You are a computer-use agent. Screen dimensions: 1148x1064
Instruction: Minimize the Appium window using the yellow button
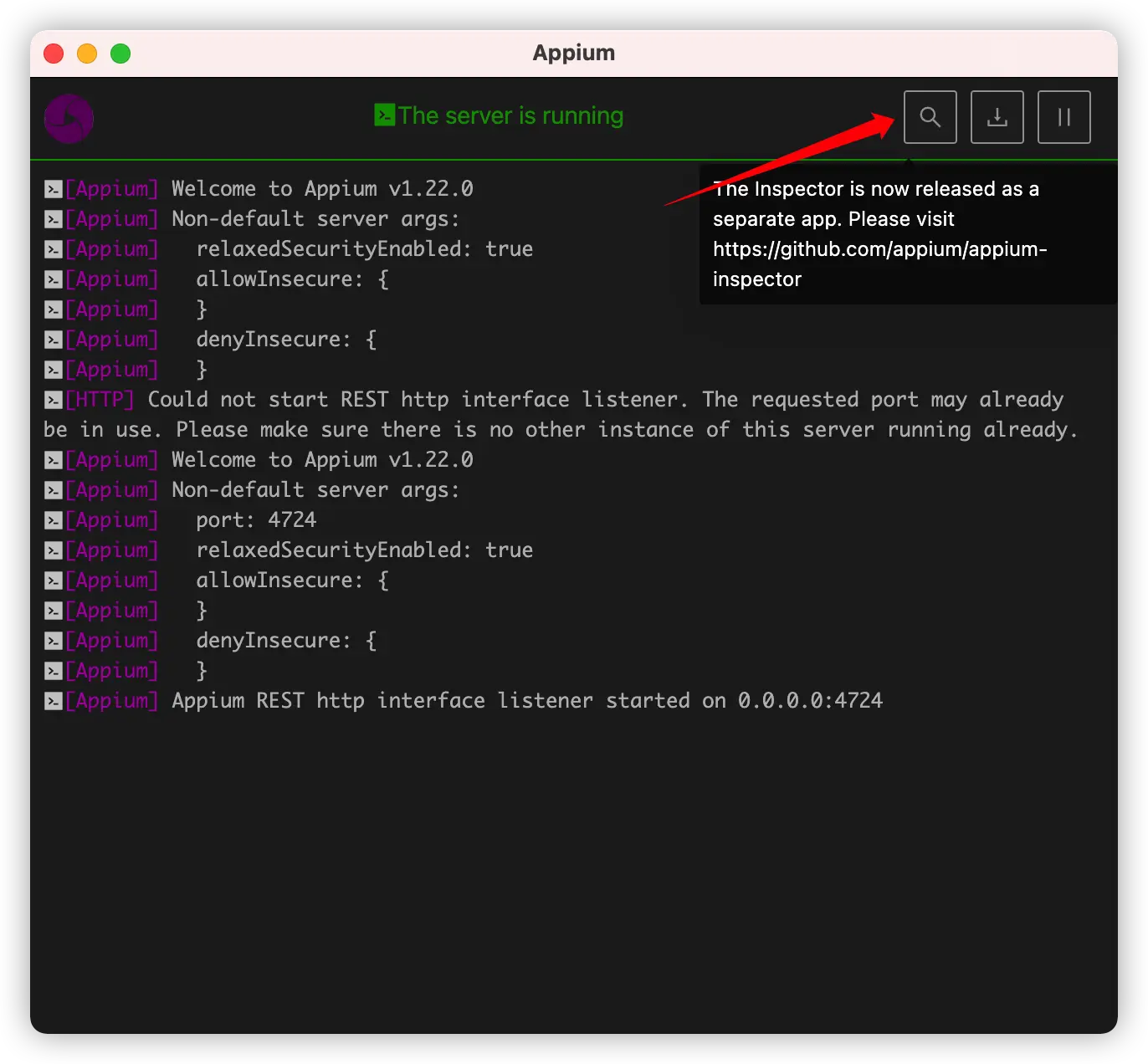87,54
